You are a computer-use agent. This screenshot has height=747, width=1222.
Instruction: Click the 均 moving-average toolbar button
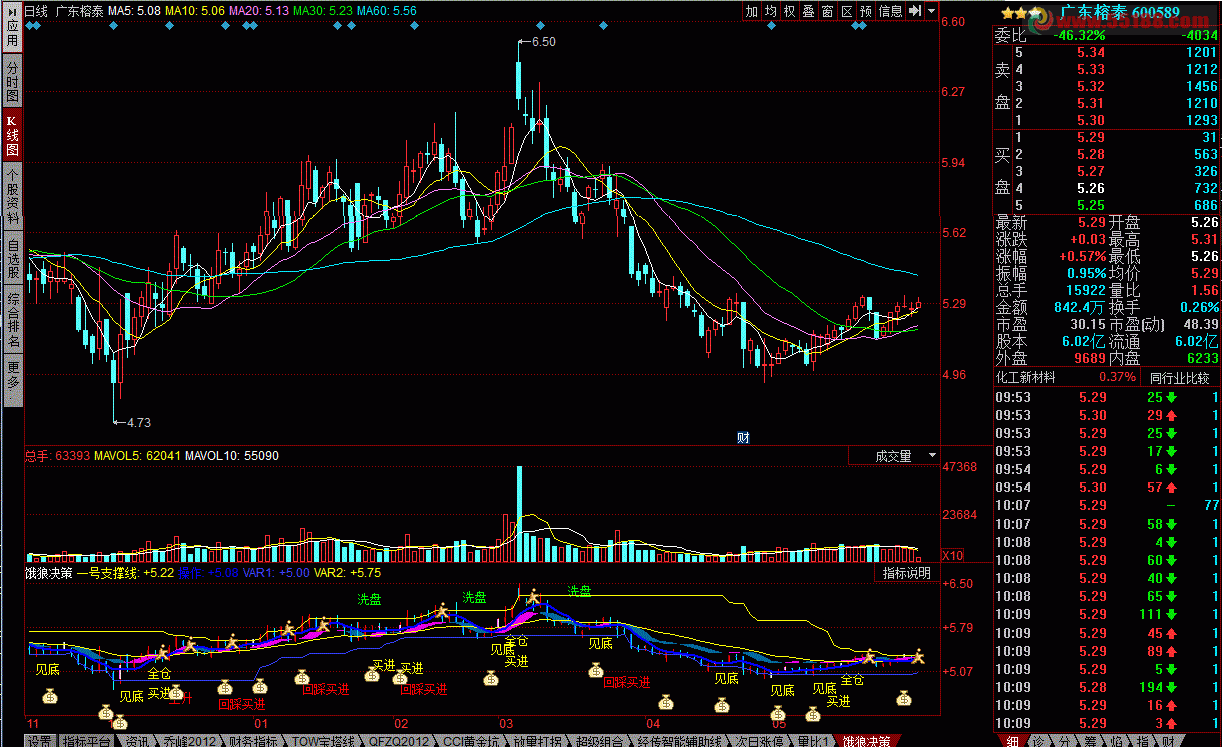pos(771,11)
